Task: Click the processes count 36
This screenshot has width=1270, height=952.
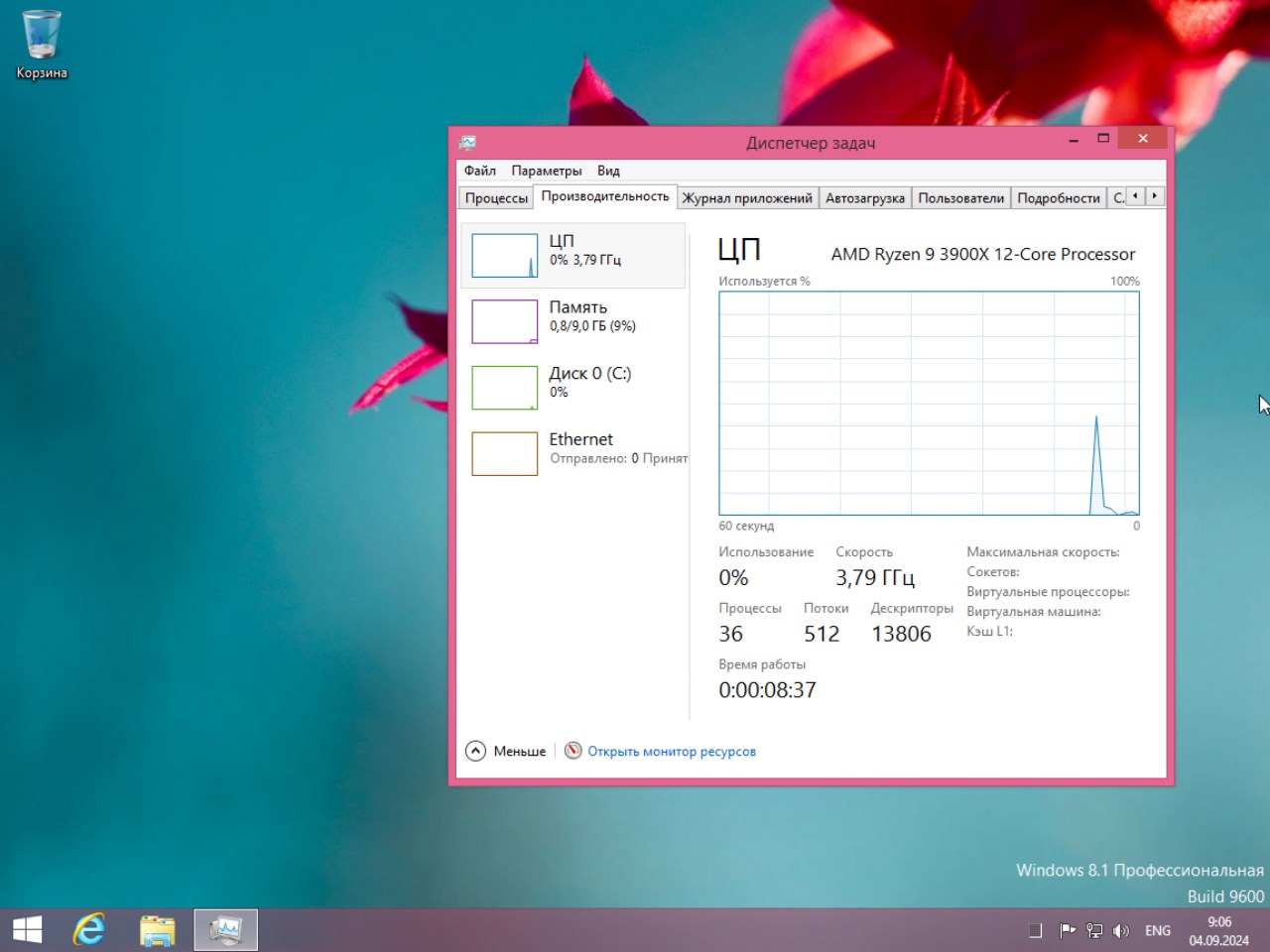Action: click(x=731, y=634)
